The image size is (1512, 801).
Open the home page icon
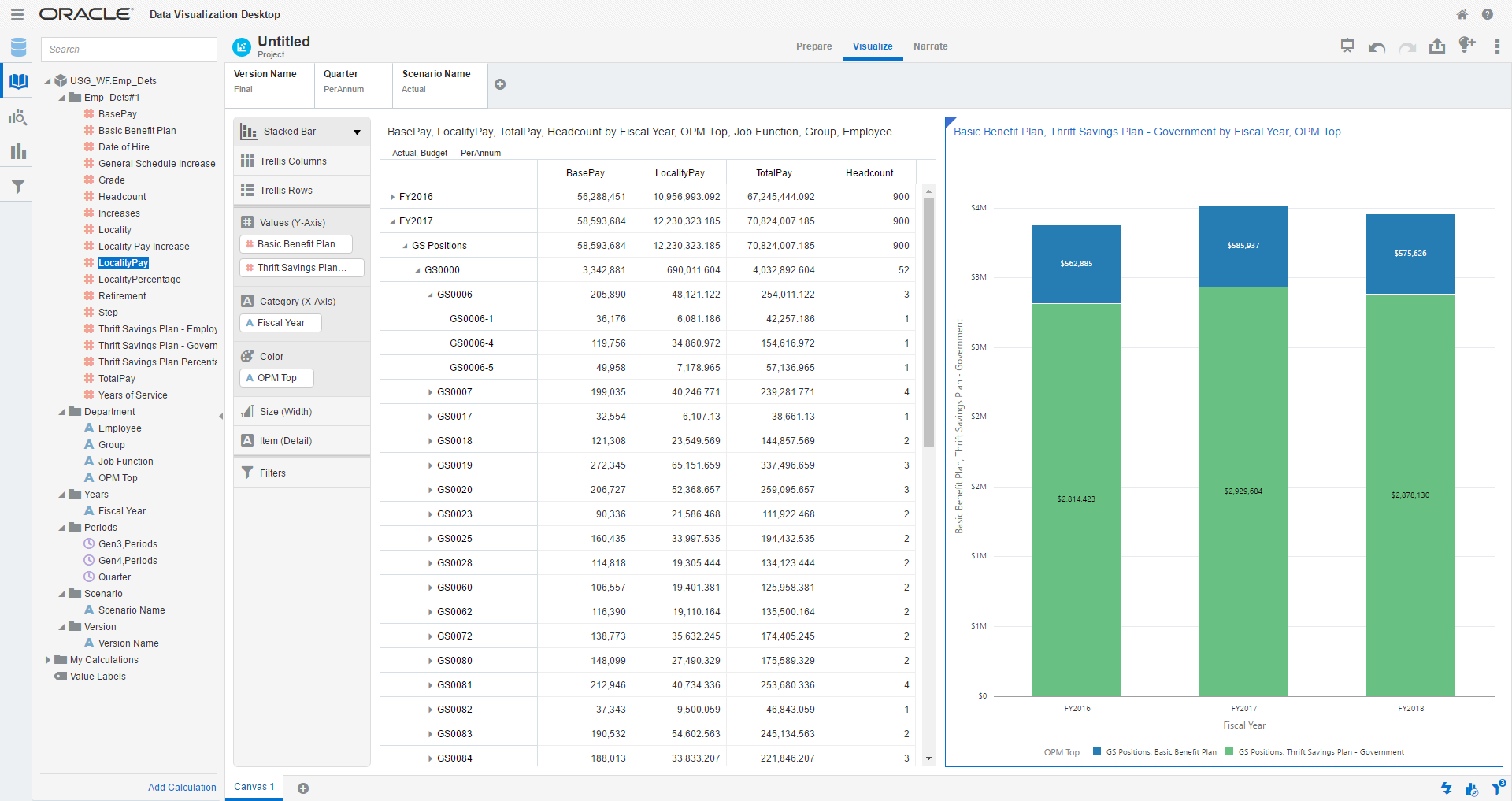[1462, 14]
